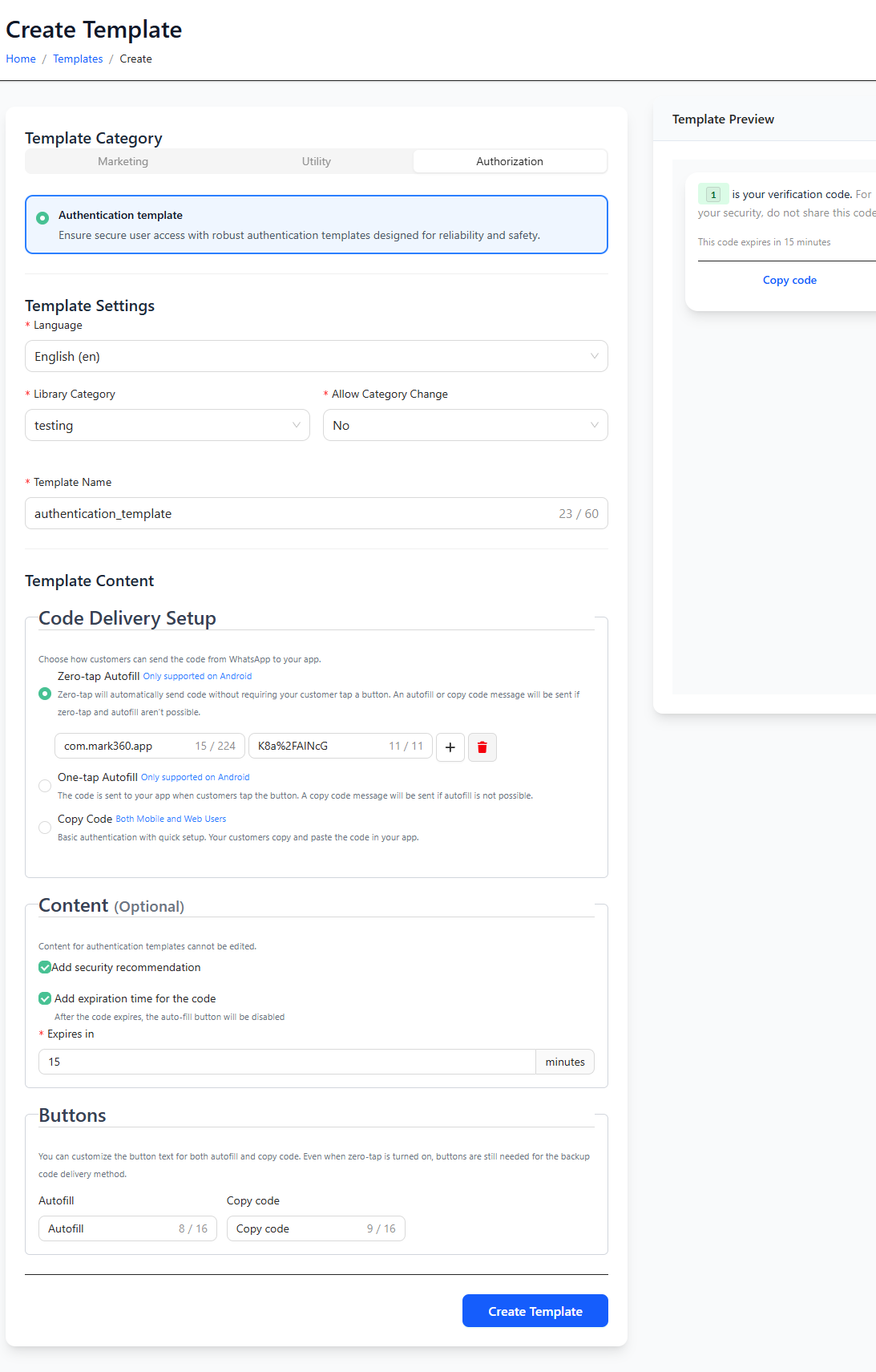Toggle Add expiration time for the code
The height and width of the screenshot is (1372, 876).
point(45,998)
